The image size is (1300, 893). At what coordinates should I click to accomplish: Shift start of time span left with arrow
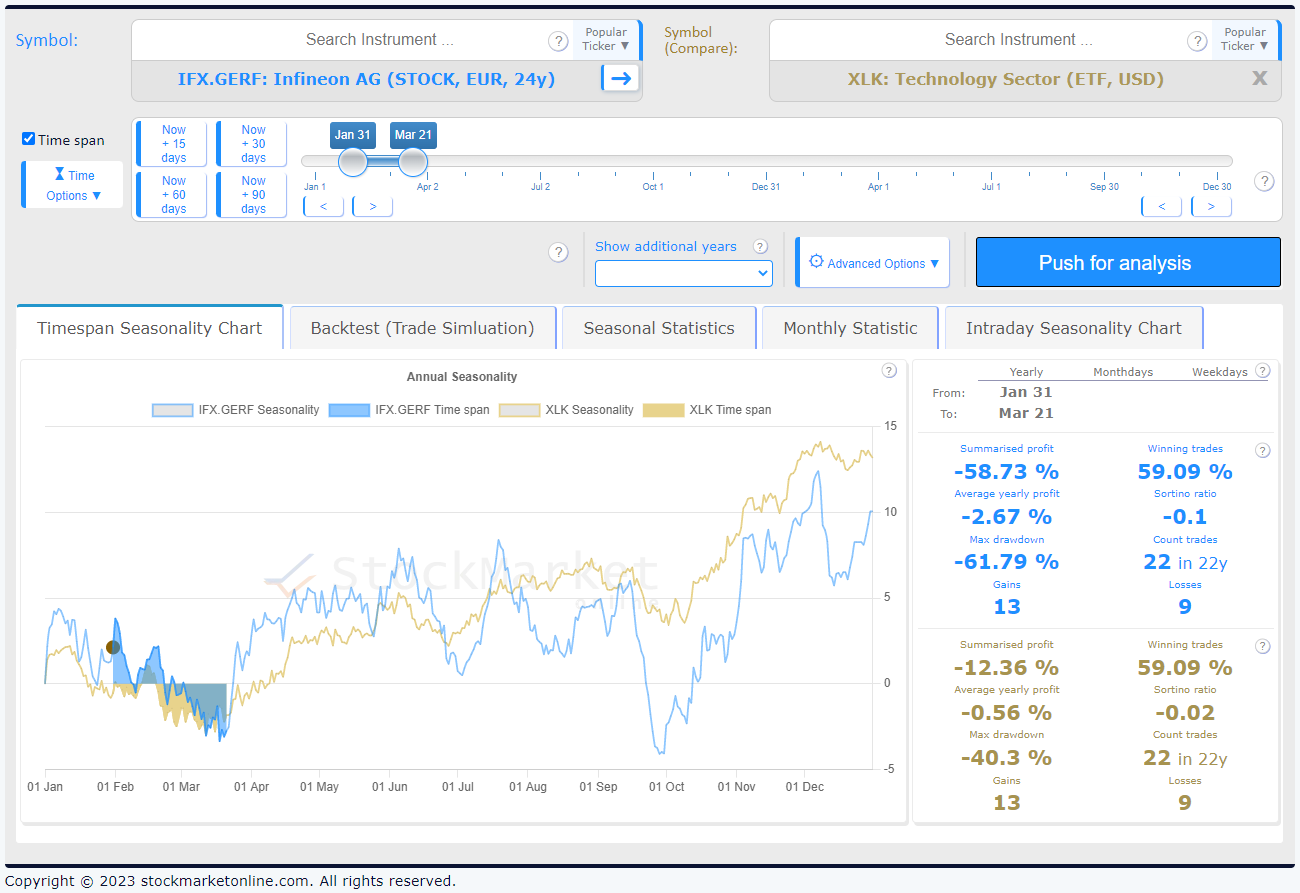point(323,206)
